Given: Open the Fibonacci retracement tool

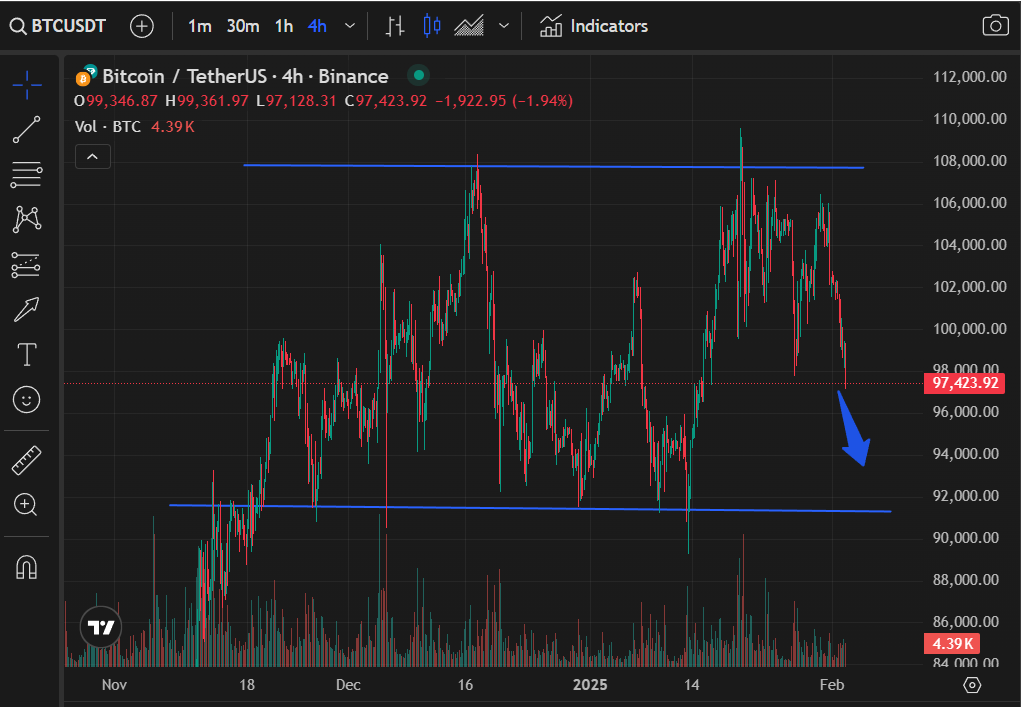Looking at the screenshot, I should (27, 175).
